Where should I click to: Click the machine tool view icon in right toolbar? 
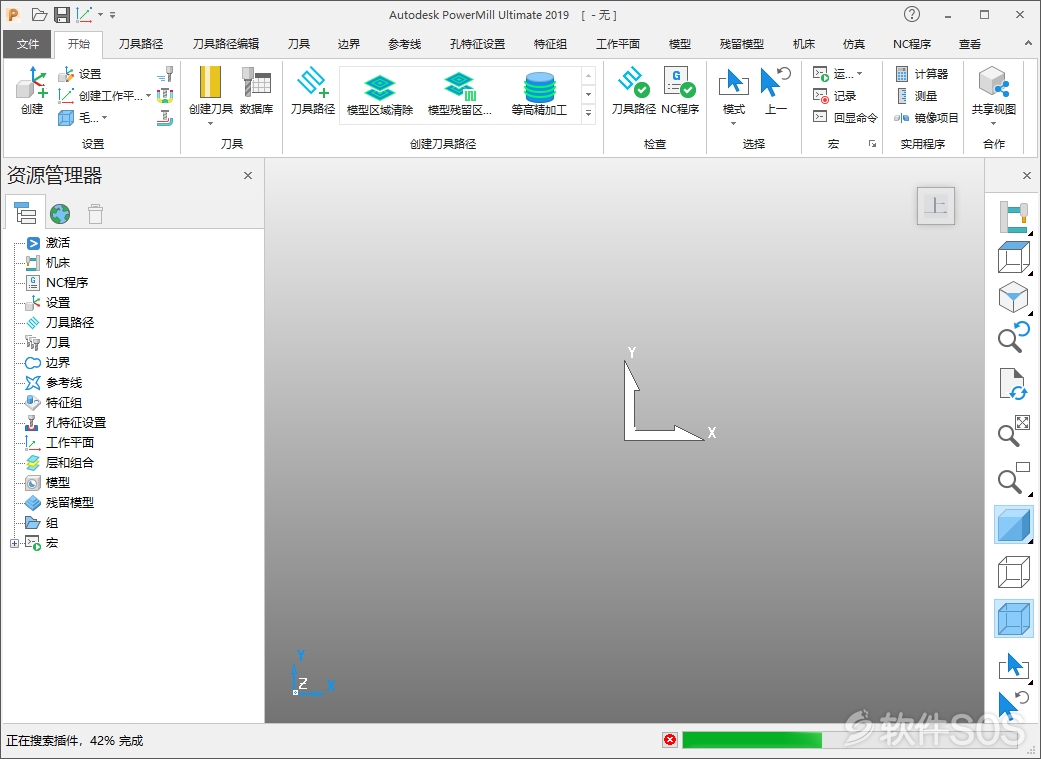(x=1014, y=216)
